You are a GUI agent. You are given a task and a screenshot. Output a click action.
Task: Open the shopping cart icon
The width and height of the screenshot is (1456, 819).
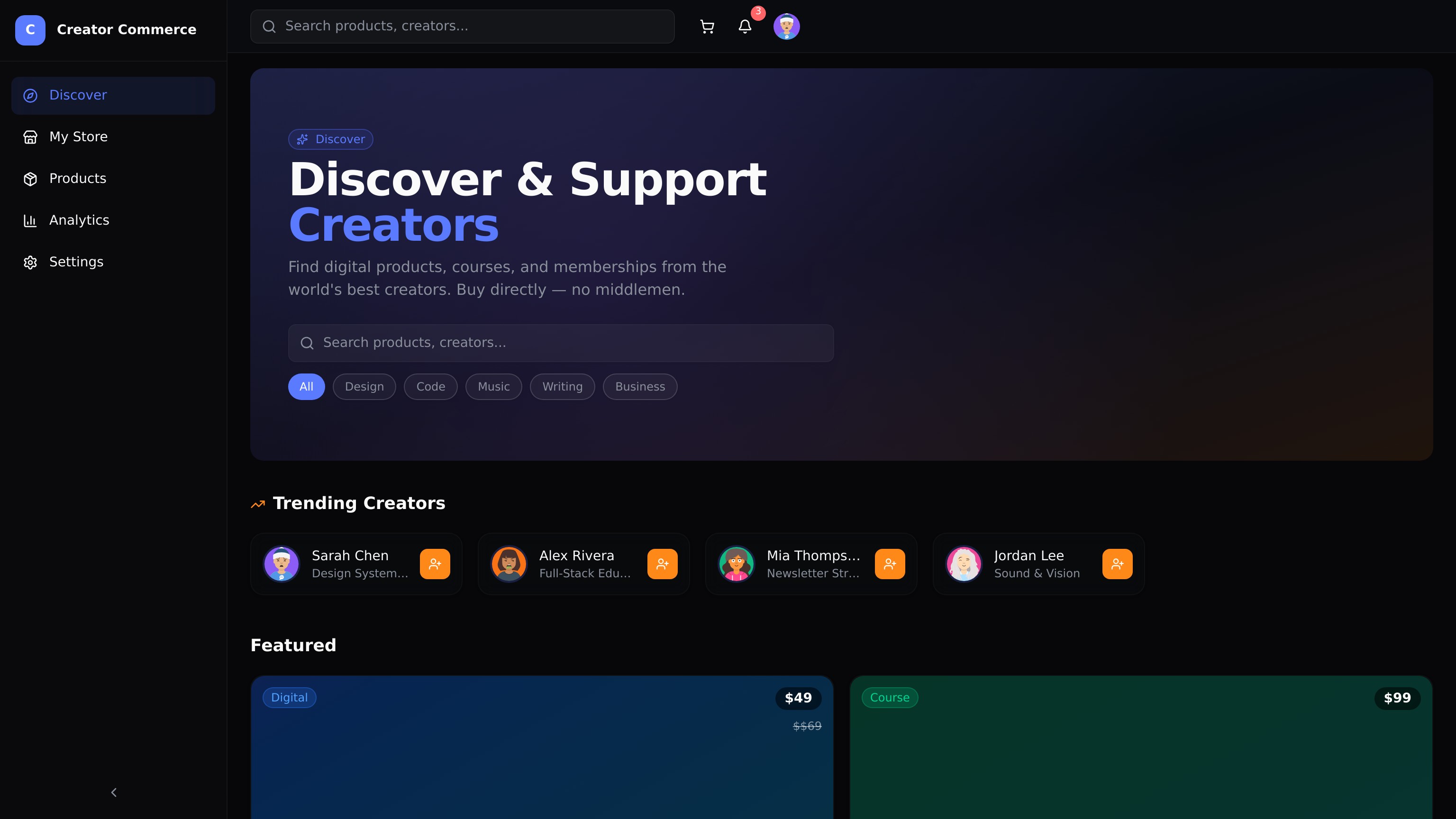(x=707, y=27)
